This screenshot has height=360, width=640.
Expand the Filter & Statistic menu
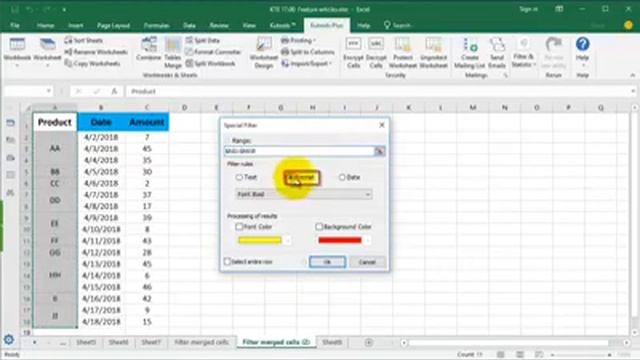pos(523,52)
